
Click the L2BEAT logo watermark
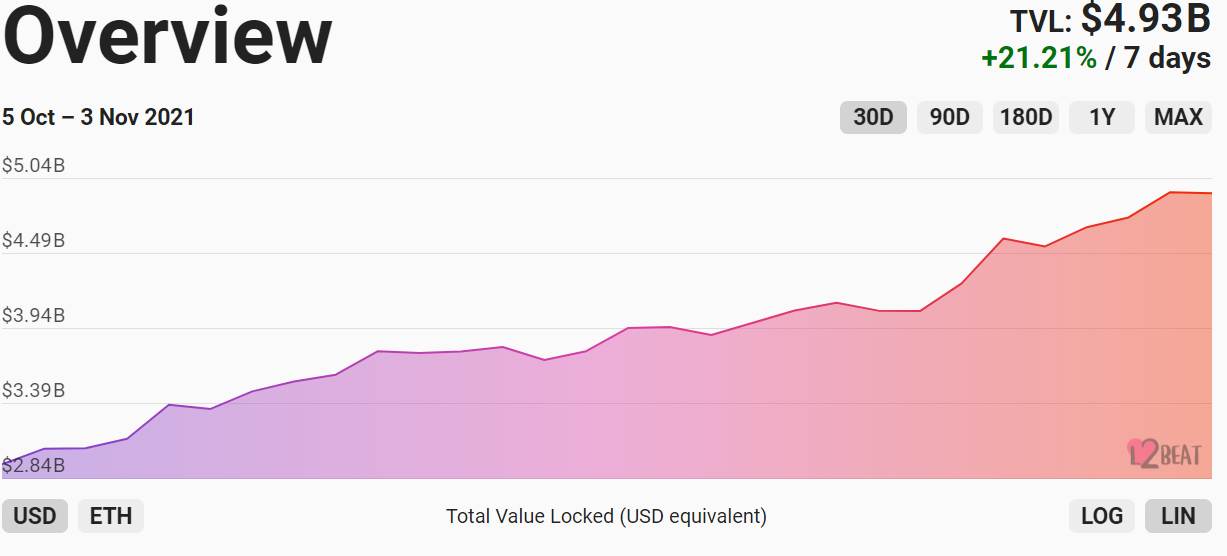[1162, 453]
